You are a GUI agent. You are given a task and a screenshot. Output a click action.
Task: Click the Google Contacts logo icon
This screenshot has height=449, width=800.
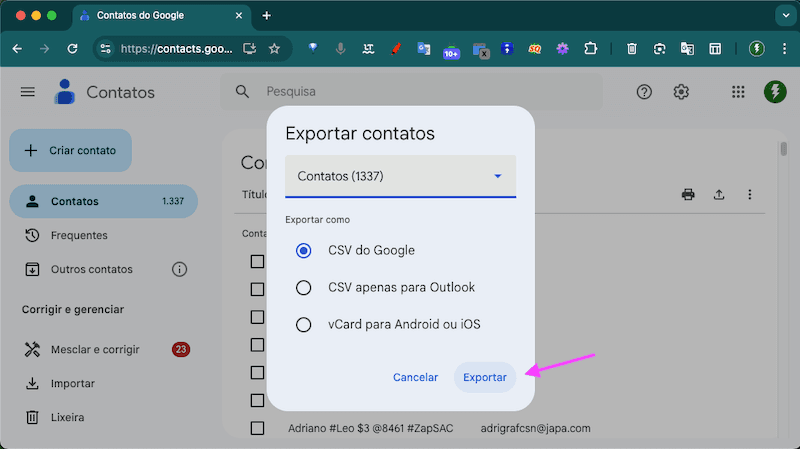[65, 92]
